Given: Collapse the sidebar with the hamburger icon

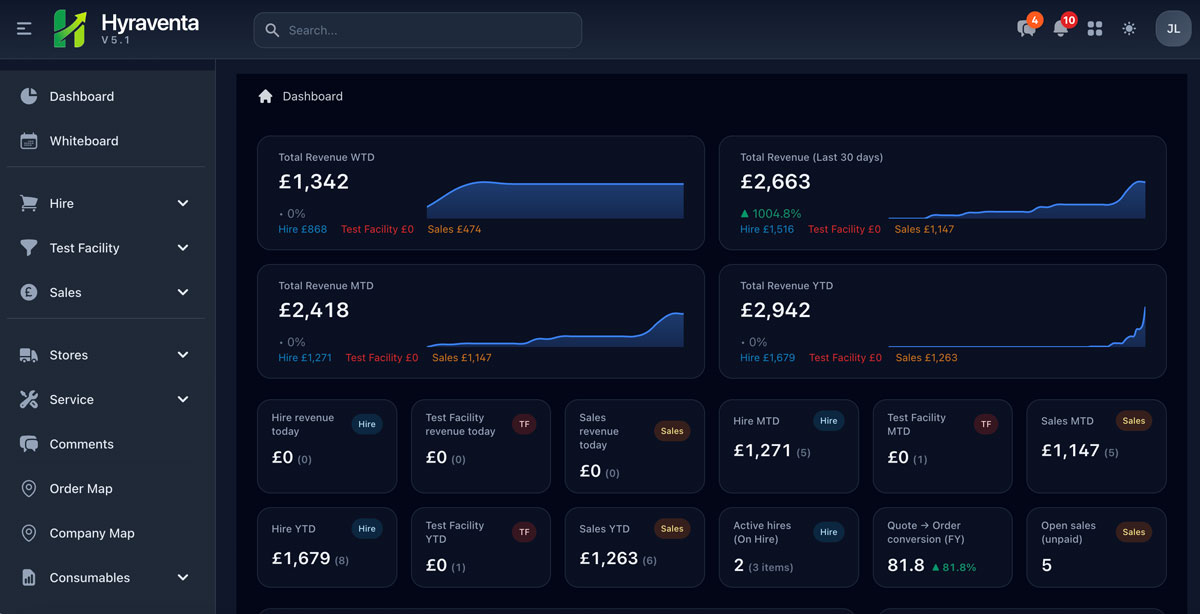Looking at the screenshot, I should [24, 29].
